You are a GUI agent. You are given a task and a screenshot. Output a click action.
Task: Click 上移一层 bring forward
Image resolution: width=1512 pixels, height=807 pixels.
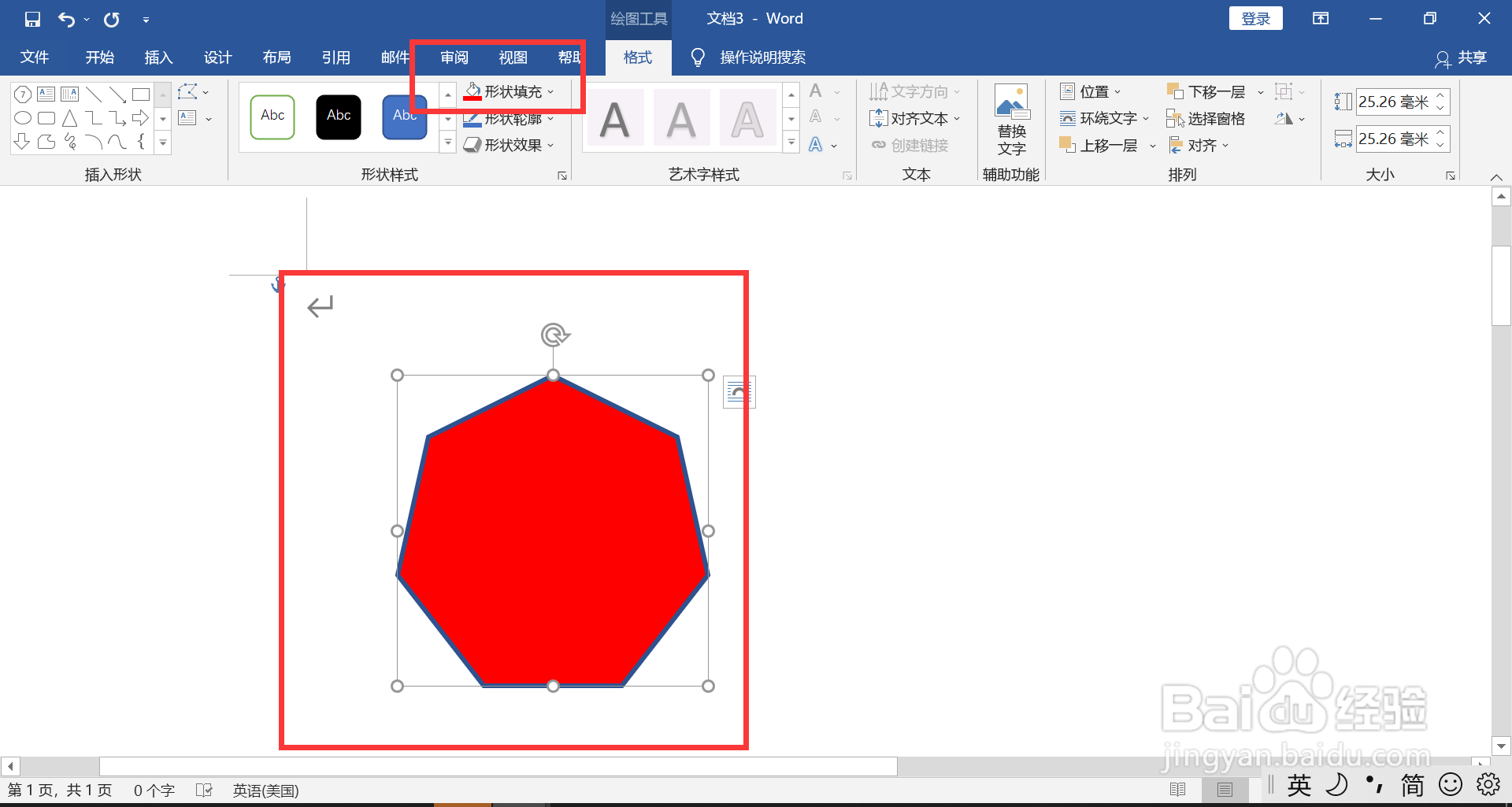click(x=1099, y=146)
